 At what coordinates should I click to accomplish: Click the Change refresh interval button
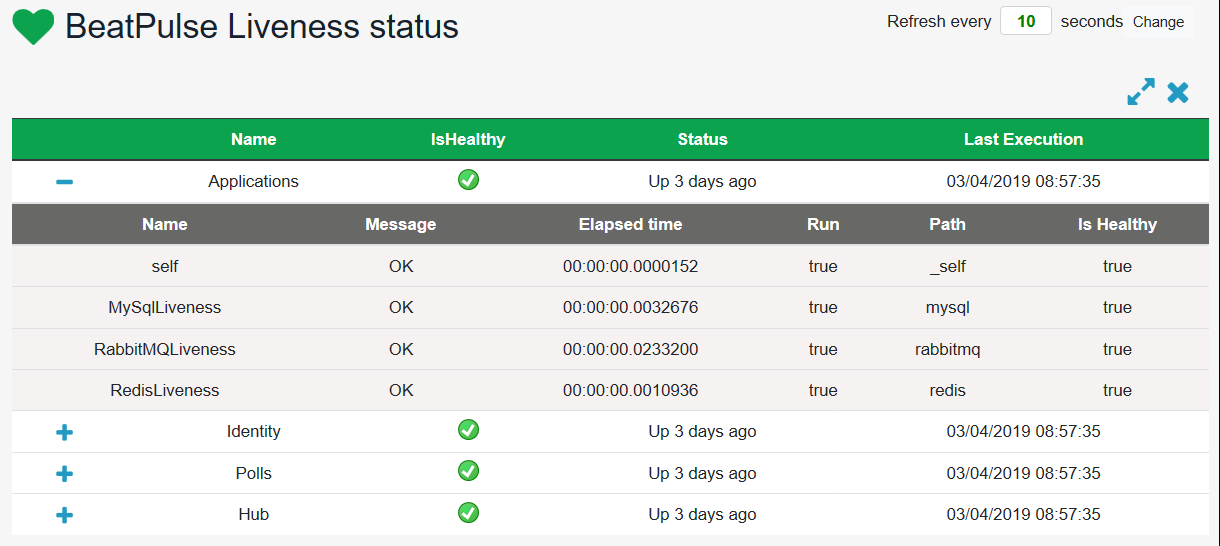click(1158, 22)
